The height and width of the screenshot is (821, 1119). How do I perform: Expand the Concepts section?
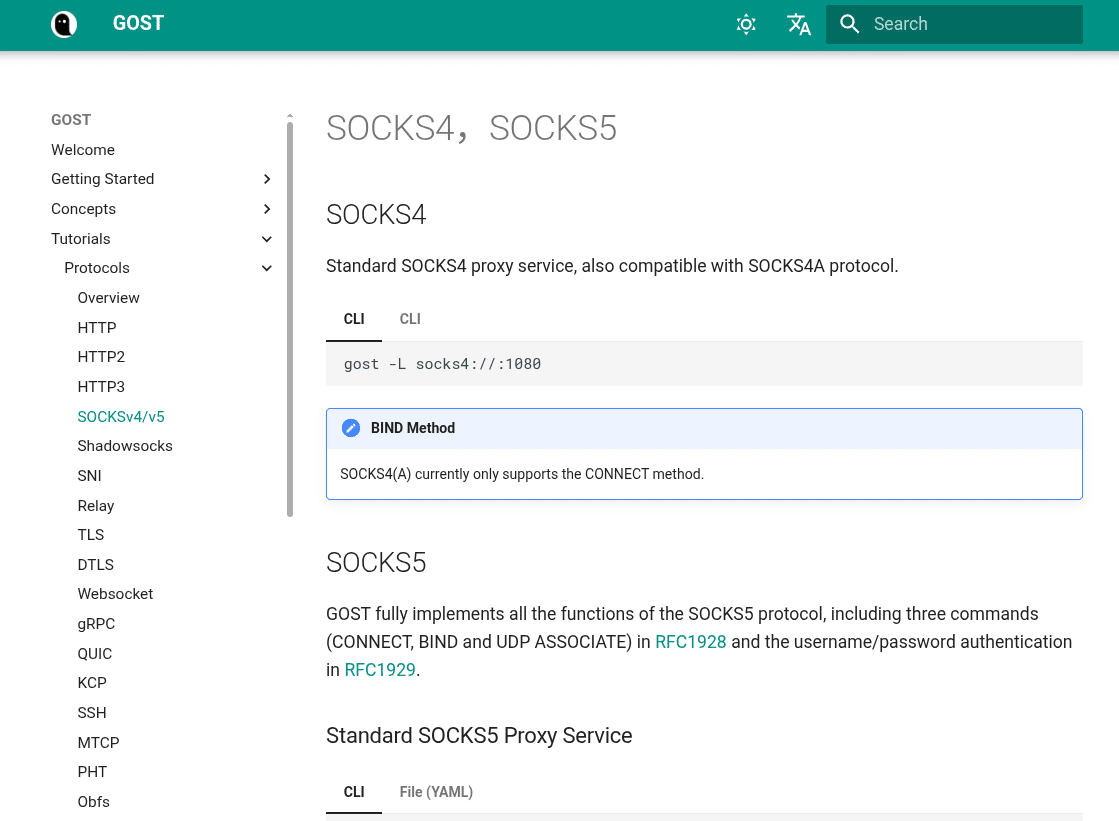coord(266,209)
